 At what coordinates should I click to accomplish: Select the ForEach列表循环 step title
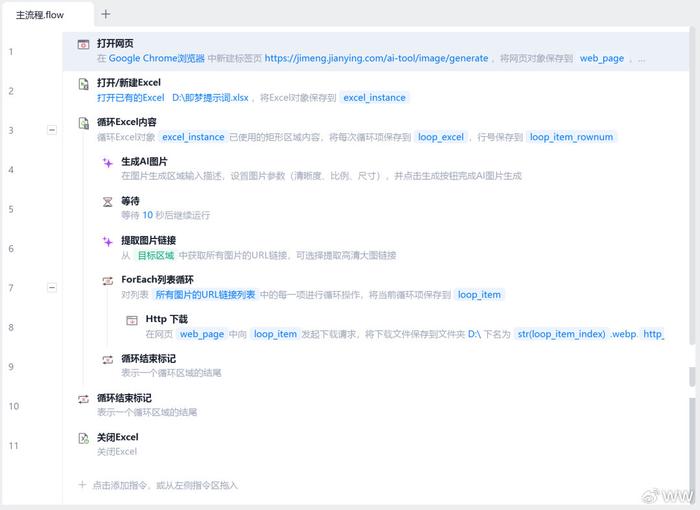tap(157, 280)
